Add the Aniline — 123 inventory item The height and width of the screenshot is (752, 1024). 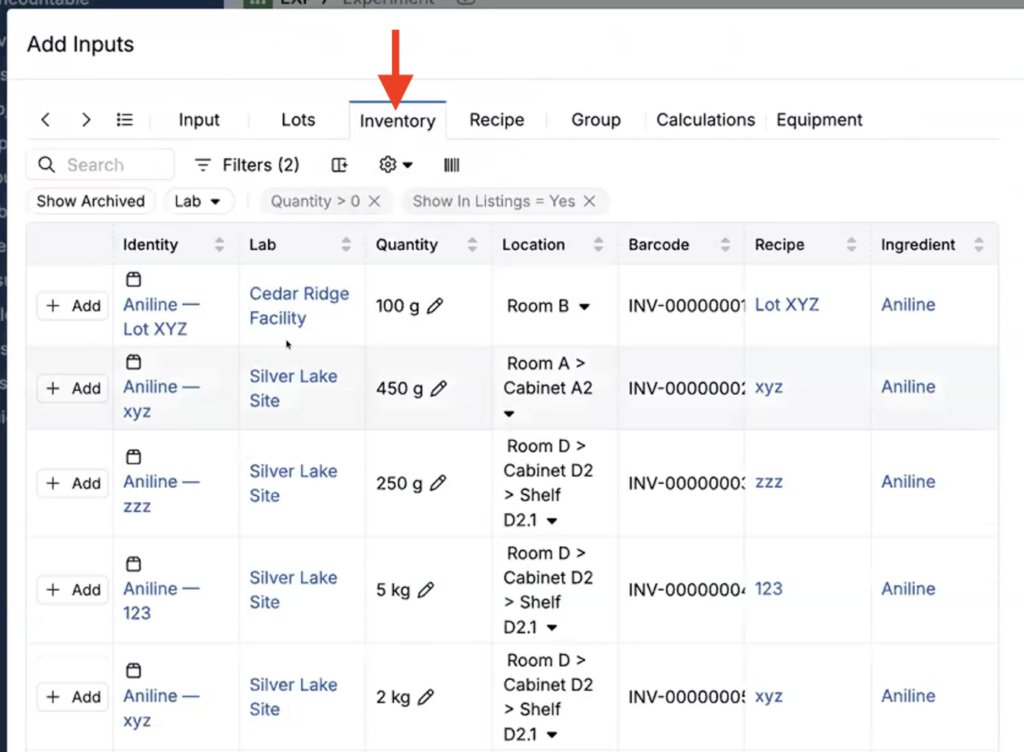click(x=72, y=590)
